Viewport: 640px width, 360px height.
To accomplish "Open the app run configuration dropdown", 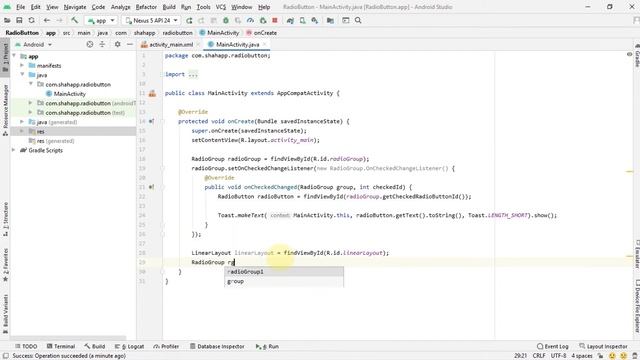I will pyautogui.click(x=102, y=20).
